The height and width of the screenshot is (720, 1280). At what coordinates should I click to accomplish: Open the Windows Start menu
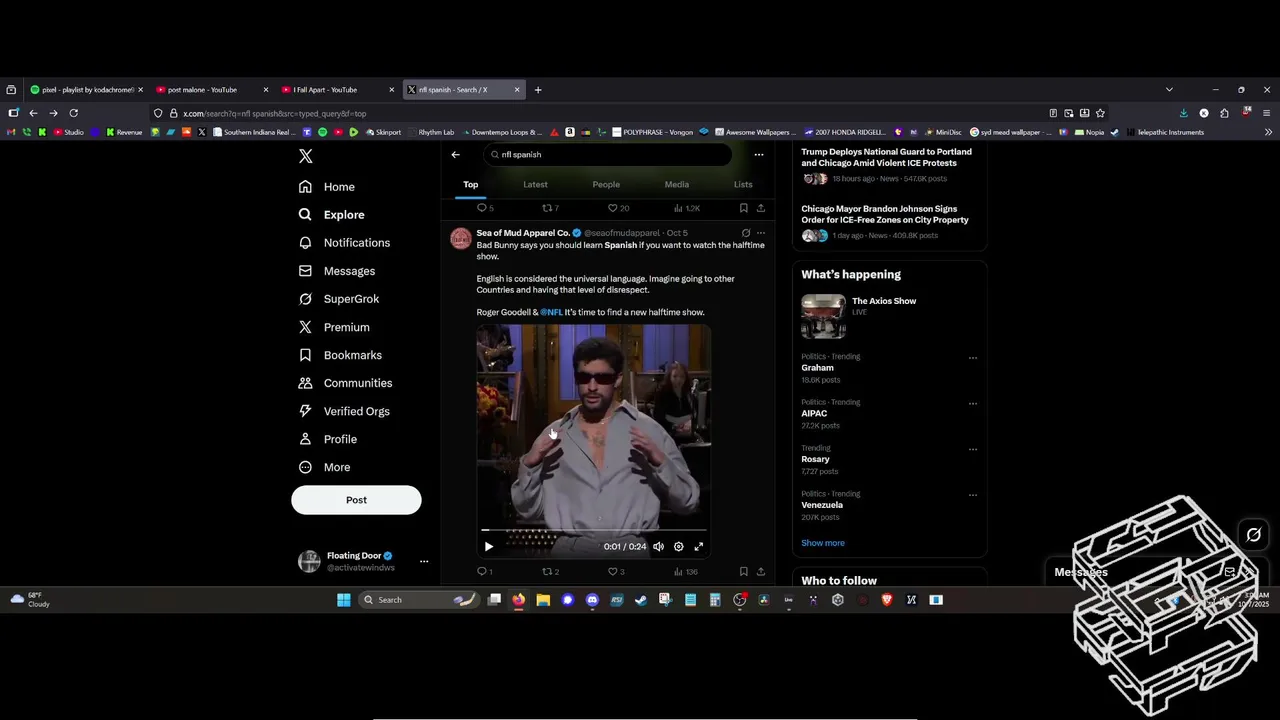[x=344, y=600]
